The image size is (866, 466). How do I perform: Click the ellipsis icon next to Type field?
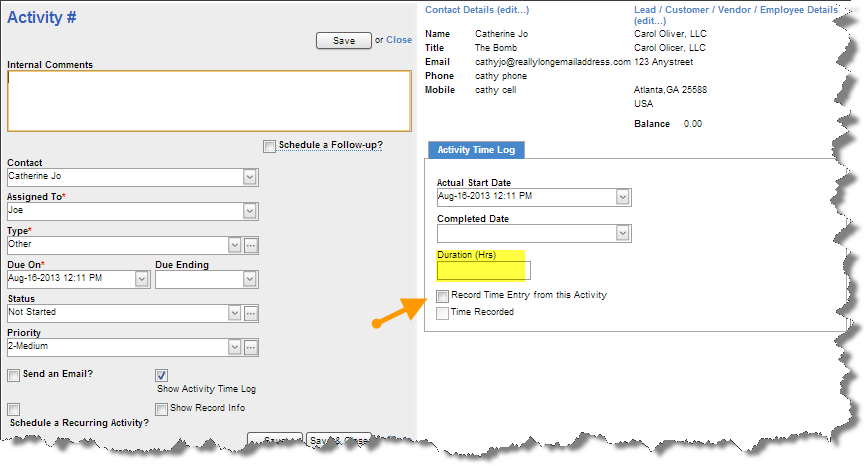[x=251, y=245]
